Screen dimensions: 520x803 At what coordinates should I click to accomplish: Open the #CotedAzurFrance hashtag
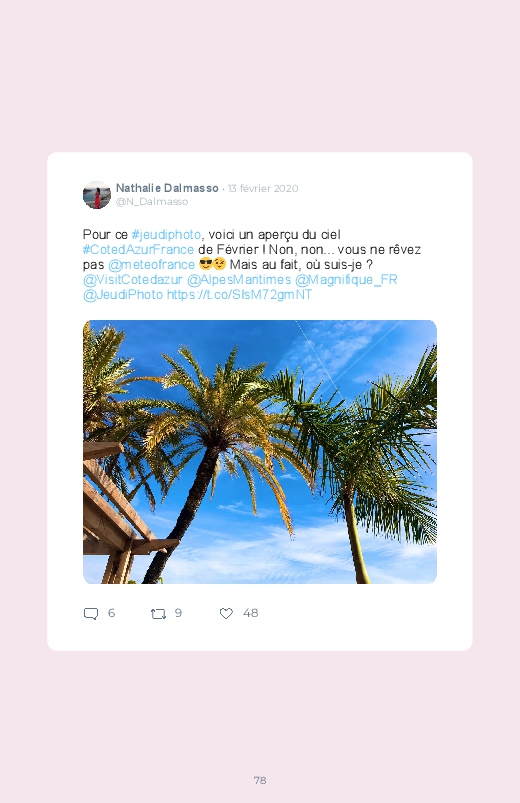tap(138, 249)
